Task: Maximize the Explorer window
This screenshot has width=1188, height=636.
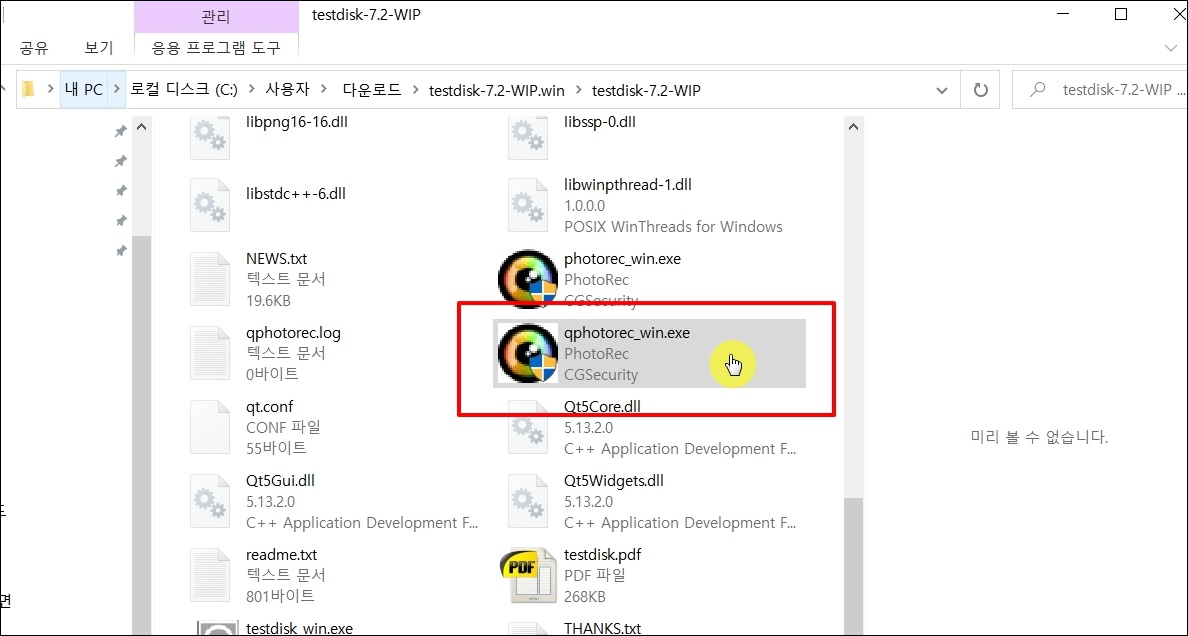Action: click(1121, 14)
